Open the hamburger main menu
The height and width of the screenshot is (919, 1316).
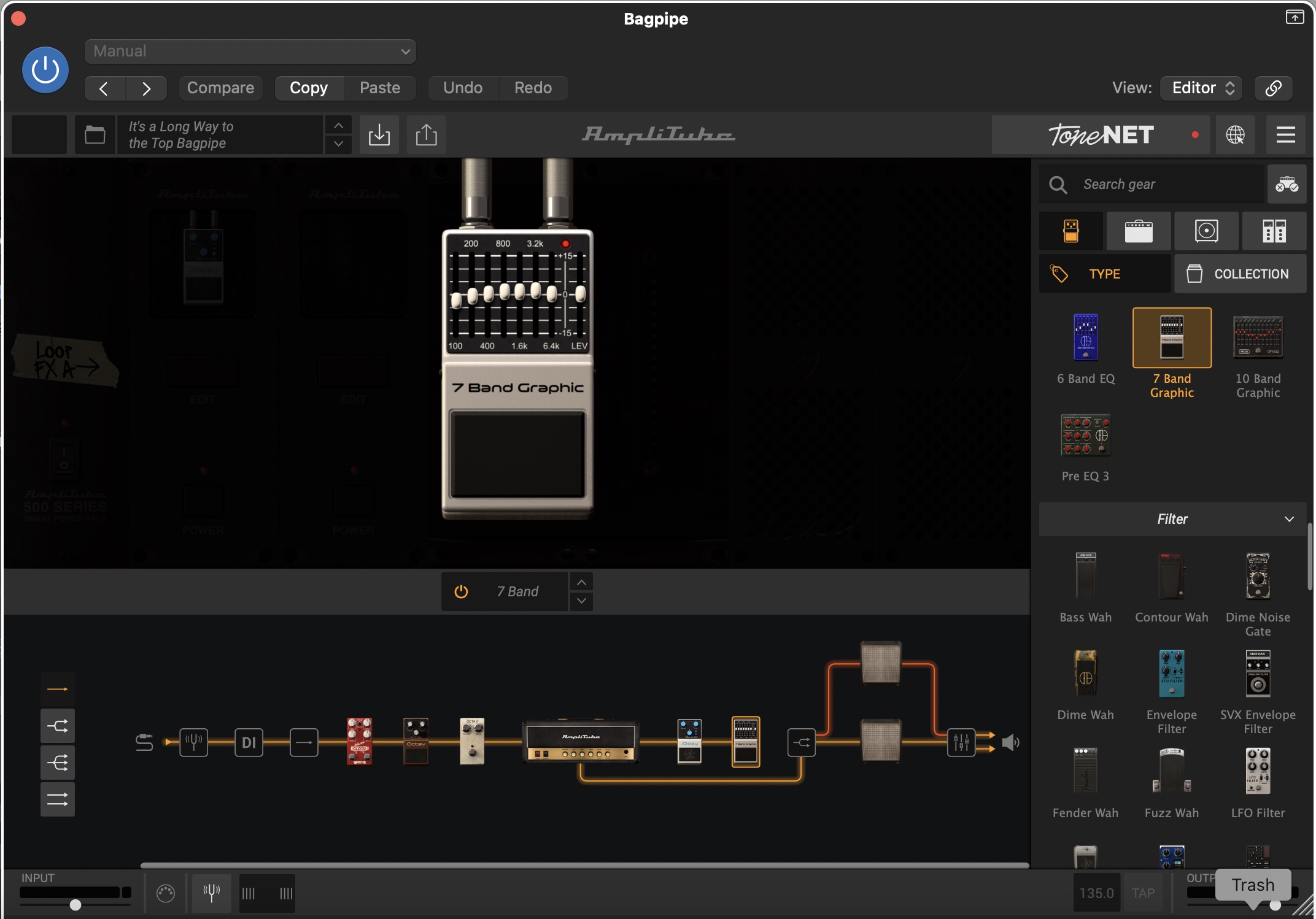[1285, 134]
